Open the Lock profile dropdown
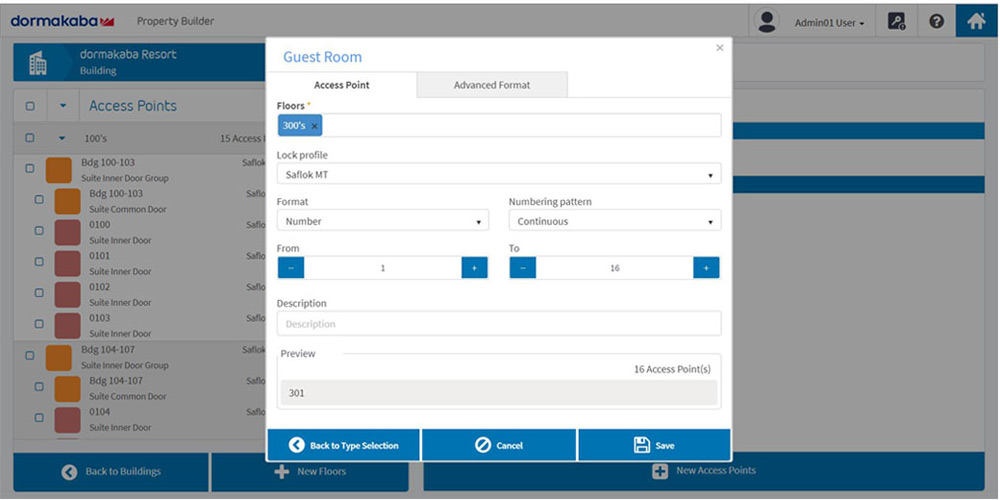 pos(498,175)
